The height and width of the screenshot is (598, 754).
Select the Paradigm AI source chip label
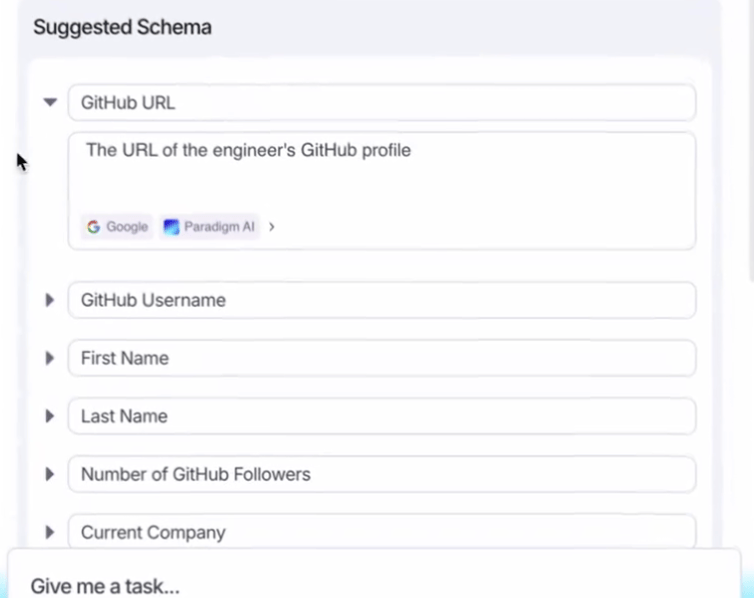(219, 227)
